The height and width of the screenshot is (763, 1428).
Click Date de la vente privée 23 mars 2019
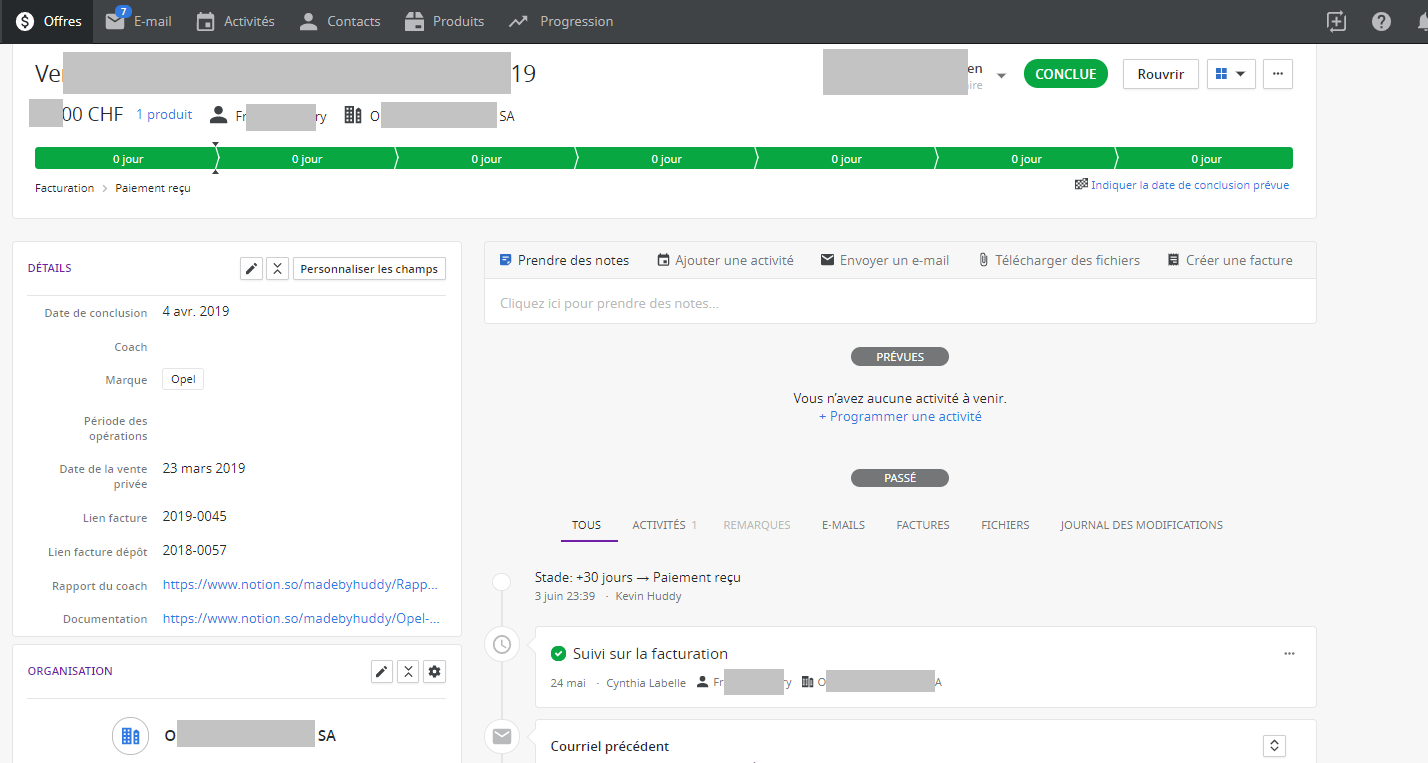click(204, 468)
